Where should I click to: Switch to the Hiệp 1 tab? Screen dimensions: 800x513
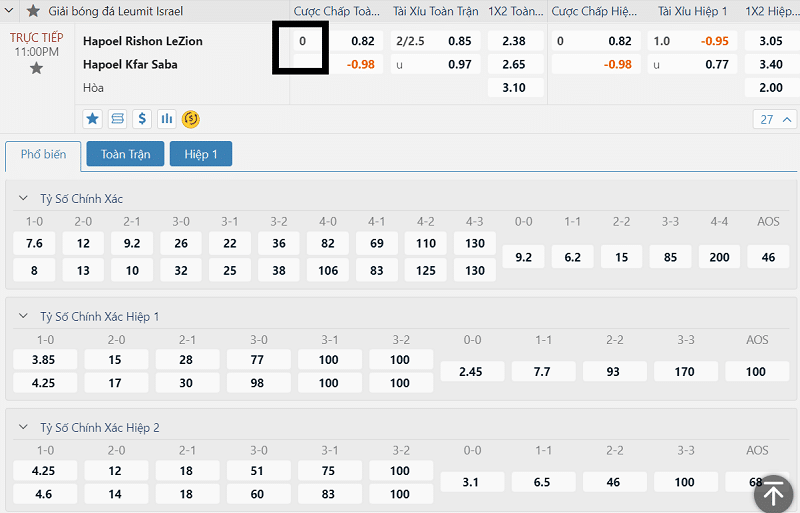[x=201, y=154]
